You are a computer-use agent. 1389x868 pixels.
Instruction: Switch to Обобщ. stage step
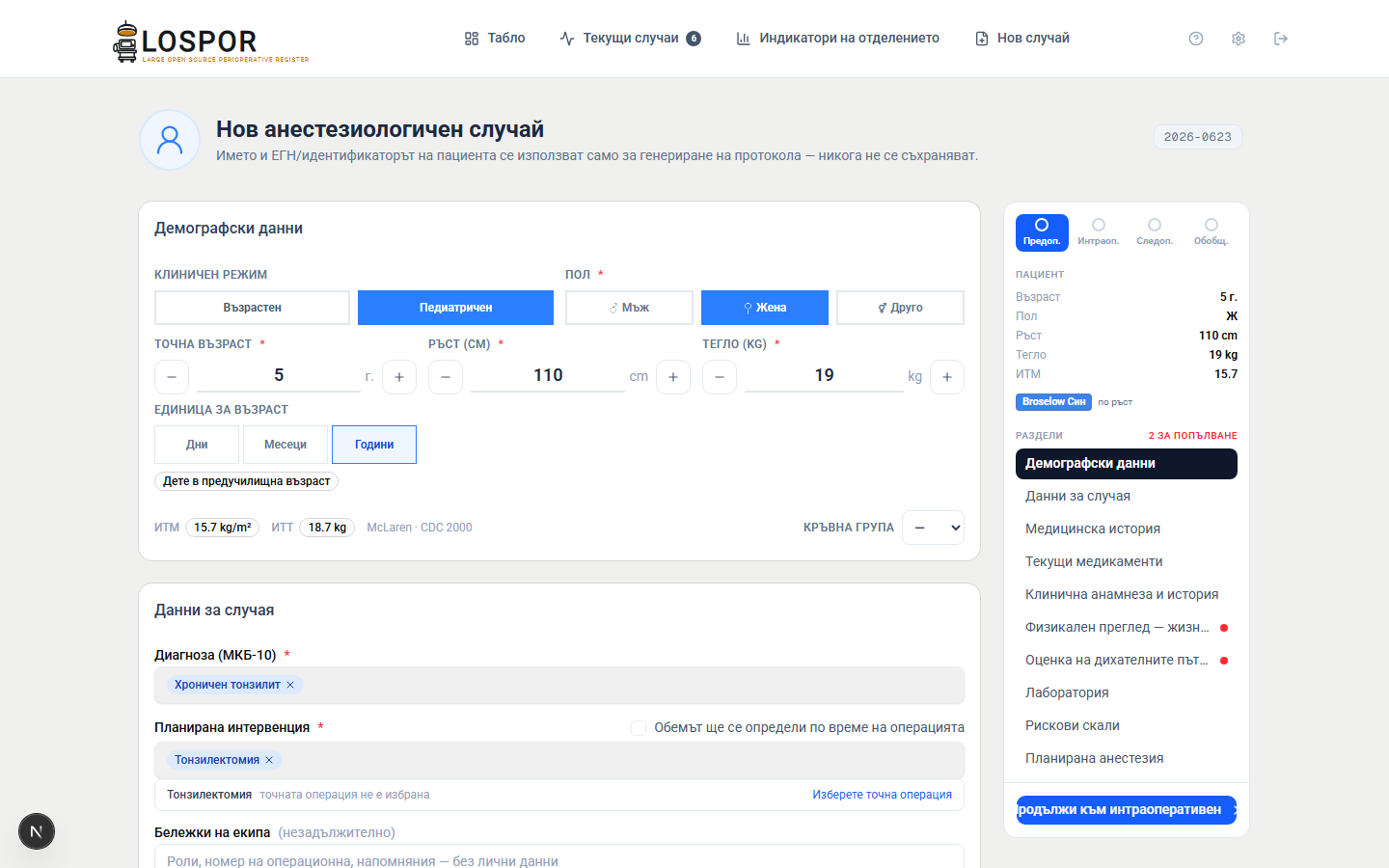[1211, 232]
